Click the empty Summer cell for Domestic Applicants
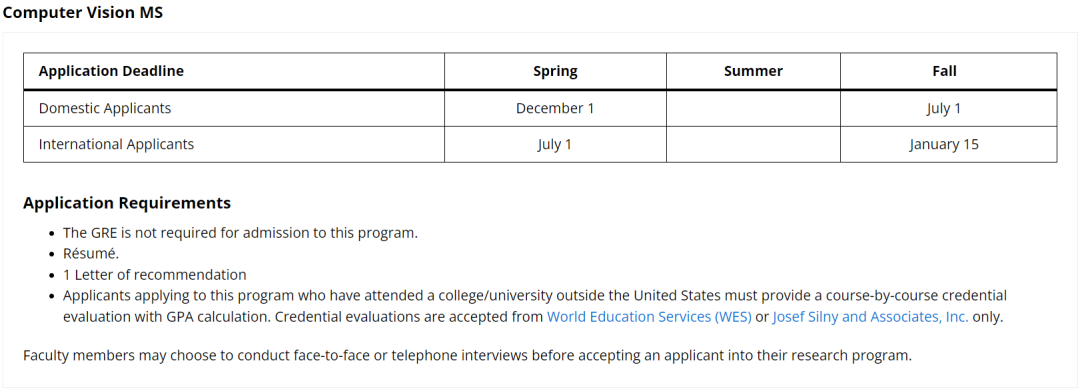The image size is (1080, 391). [754, 108]
